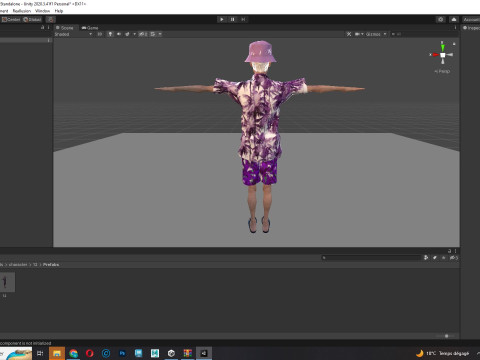Click the green Y axis on orientation gizmo
The width and height of the screenshot is (480, 360).
pos(442,47)
